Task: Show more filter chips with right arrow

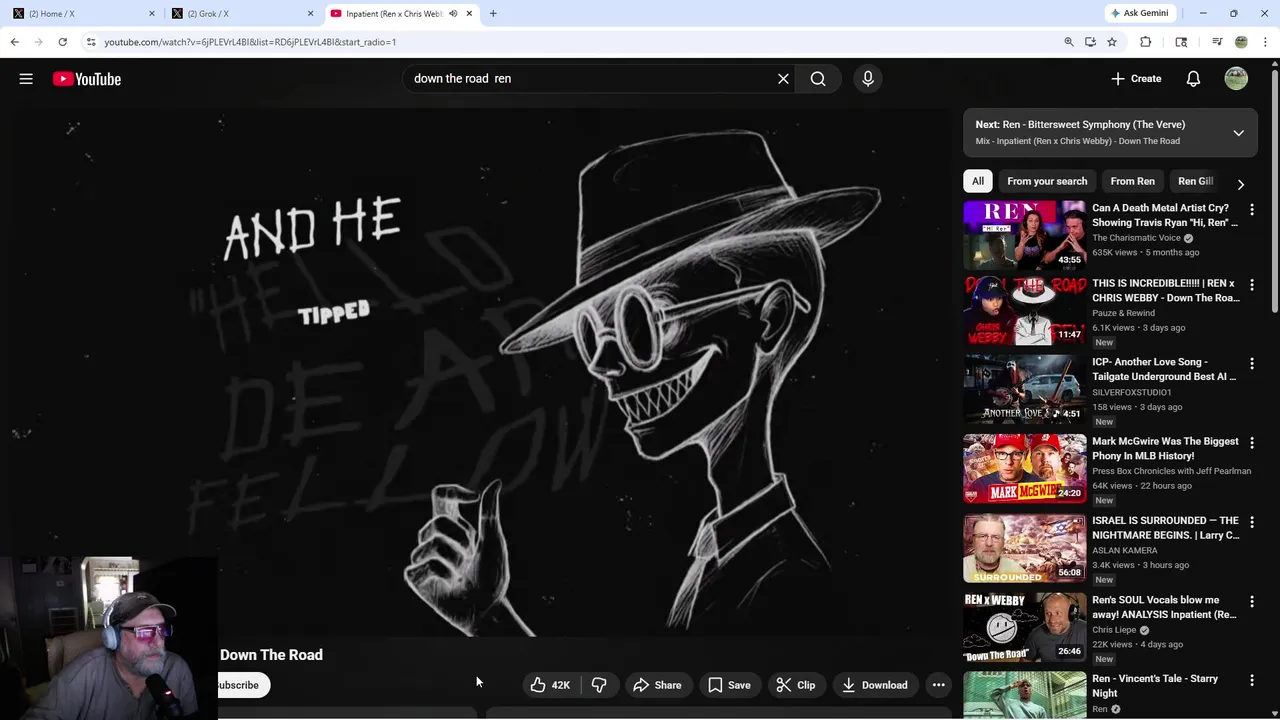Action: coord(1240,184)
